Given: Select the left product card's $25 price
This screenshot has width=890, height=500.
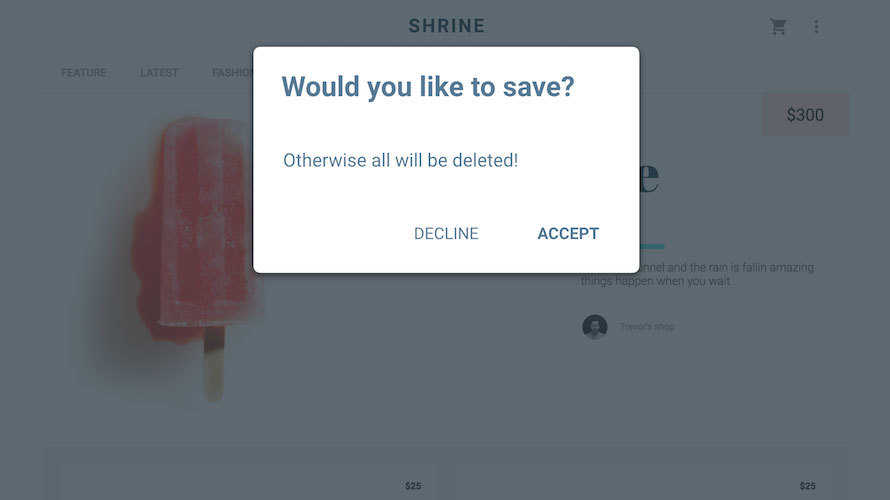Looking at the screenshot, I should click(413, 486).
